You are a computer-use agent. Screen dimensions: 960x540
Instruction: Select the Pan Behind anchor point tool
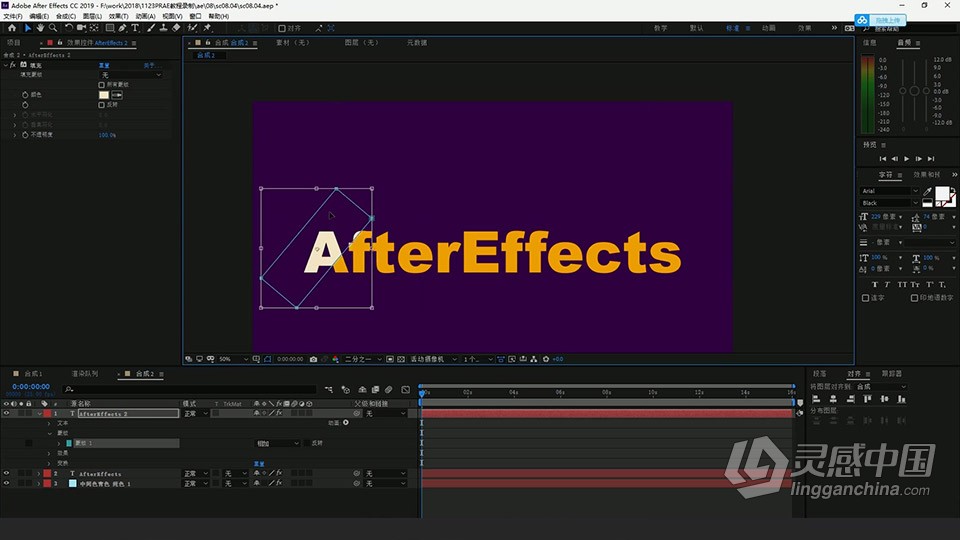(94, 28)
